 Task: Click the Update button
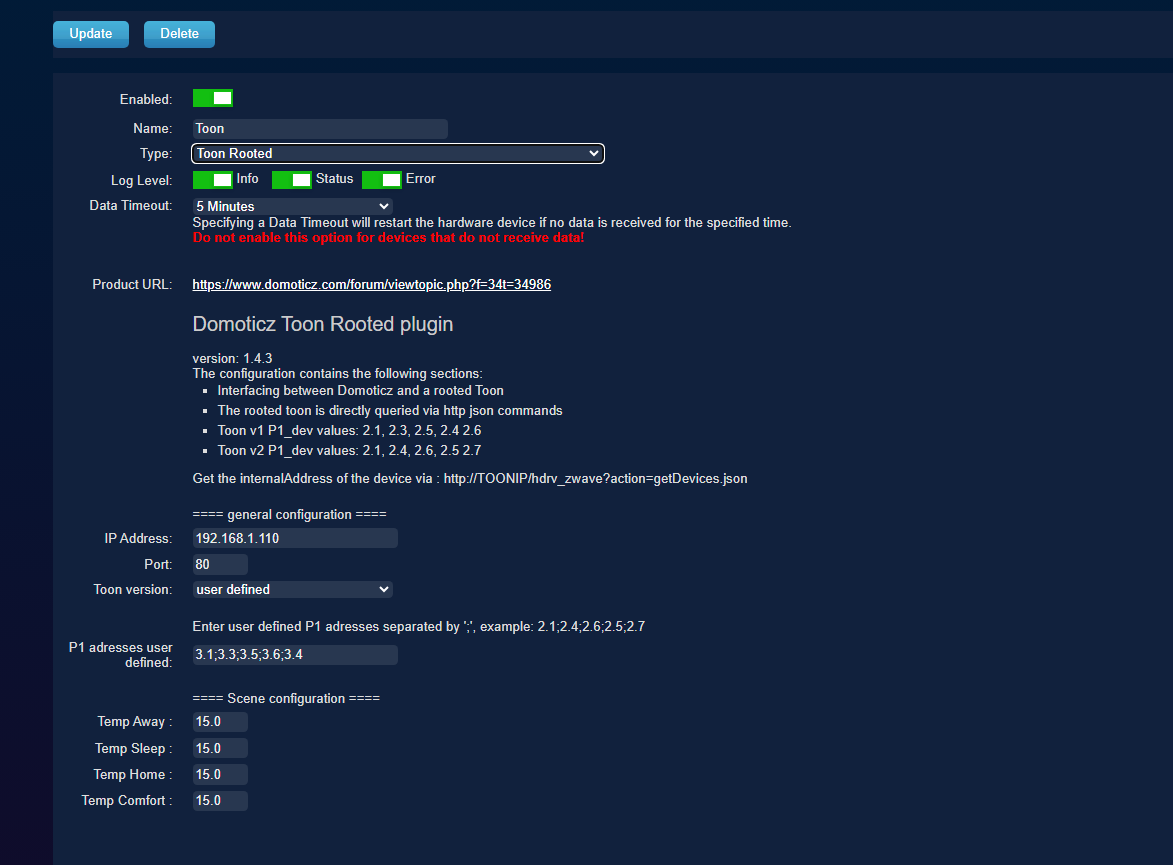click(91, 34)
